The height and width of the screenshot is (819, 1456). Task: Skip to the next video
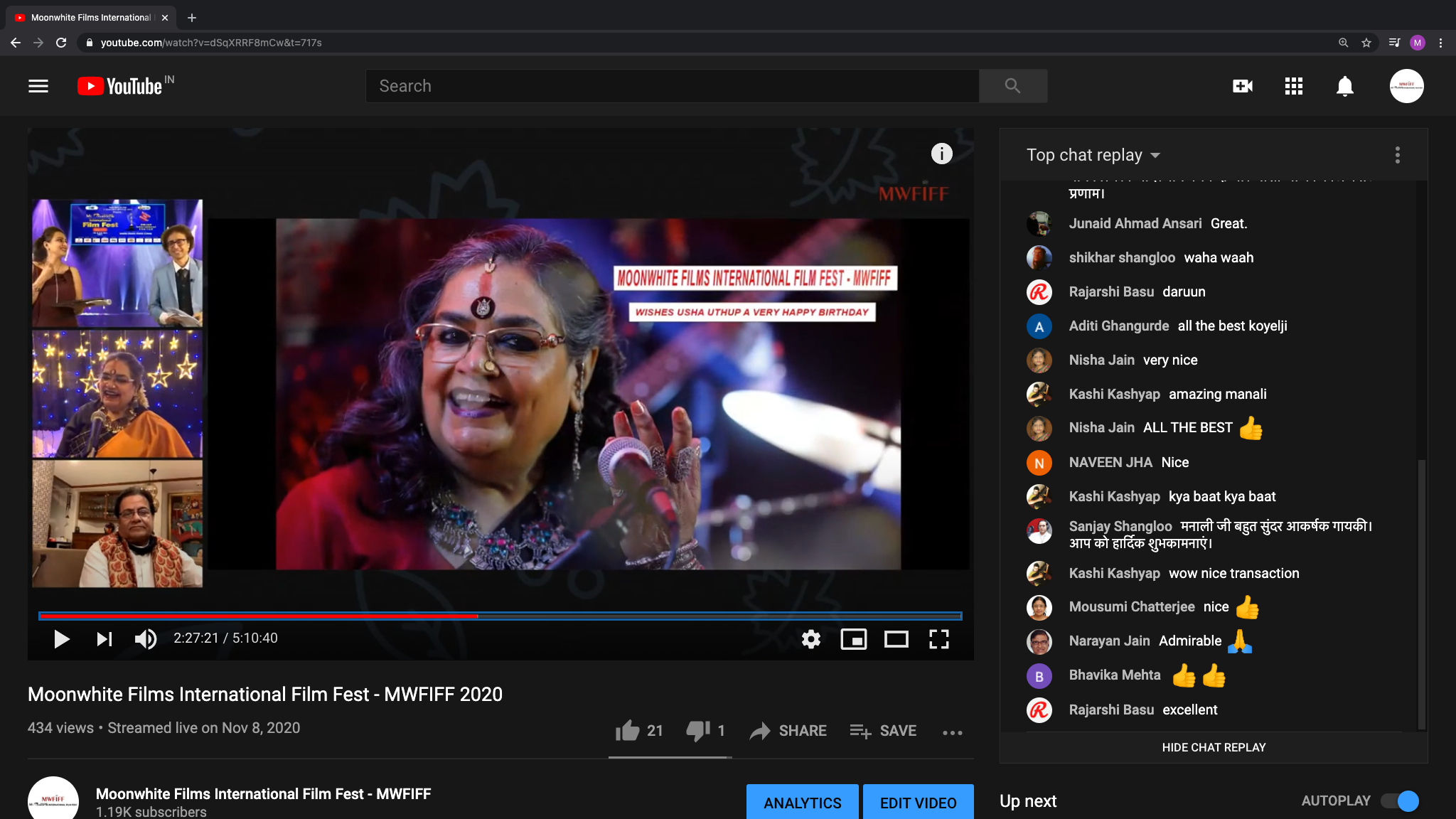click(105, 639)
